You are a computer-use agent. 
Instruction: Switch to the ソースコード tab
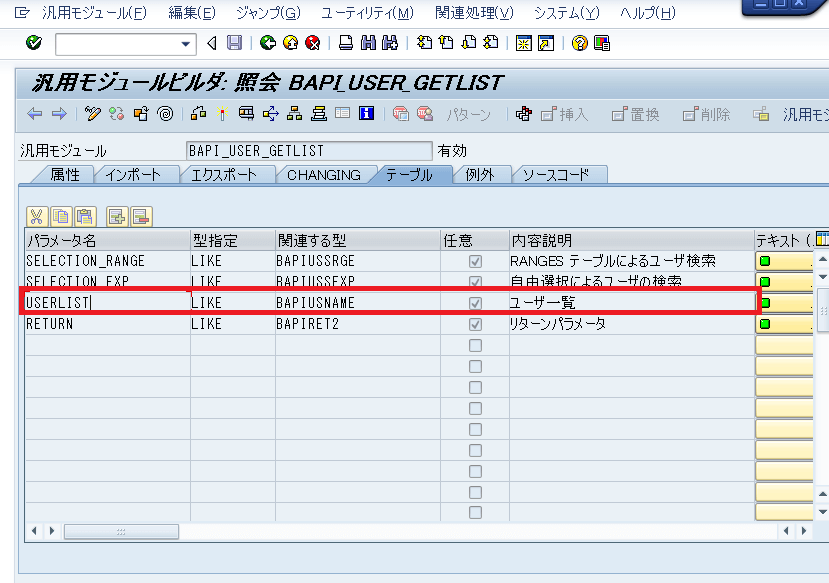(x=556, y=175)
